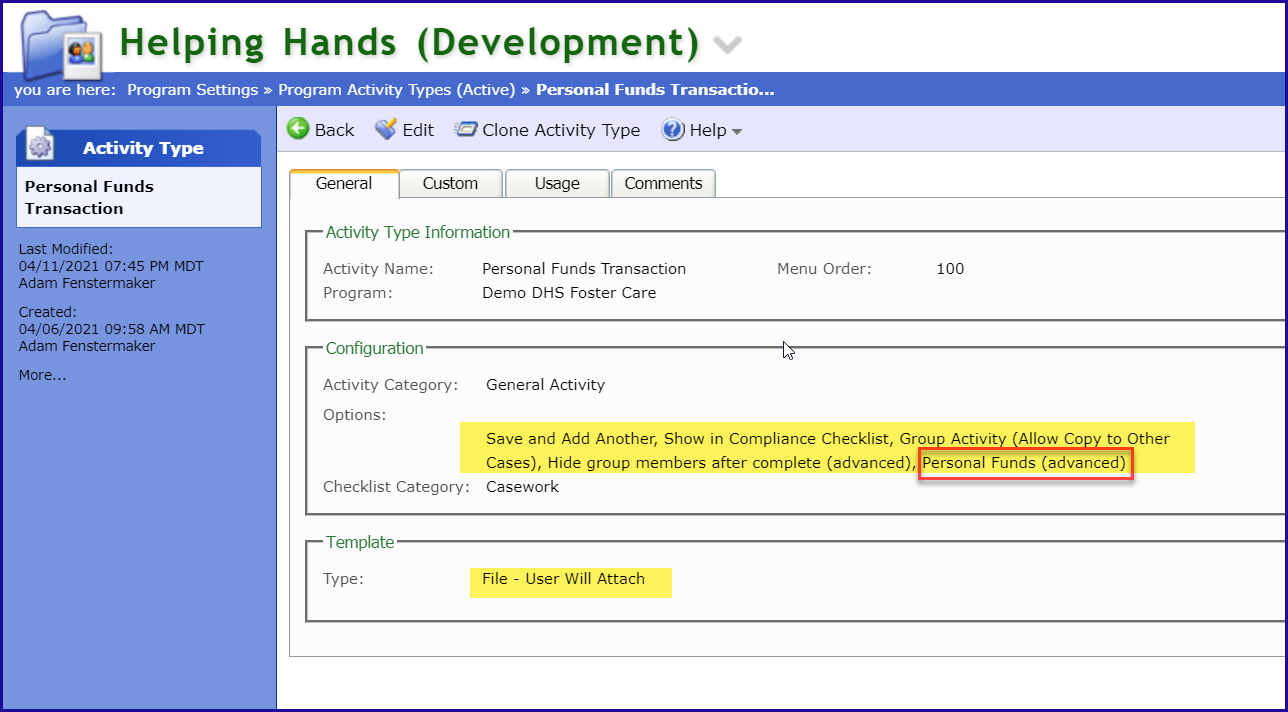Expand the dropdown chevron beside Helping Hands title
The width and height of the screenshot is (1288, 712).
pyautogui.click(x=728, y=45)
